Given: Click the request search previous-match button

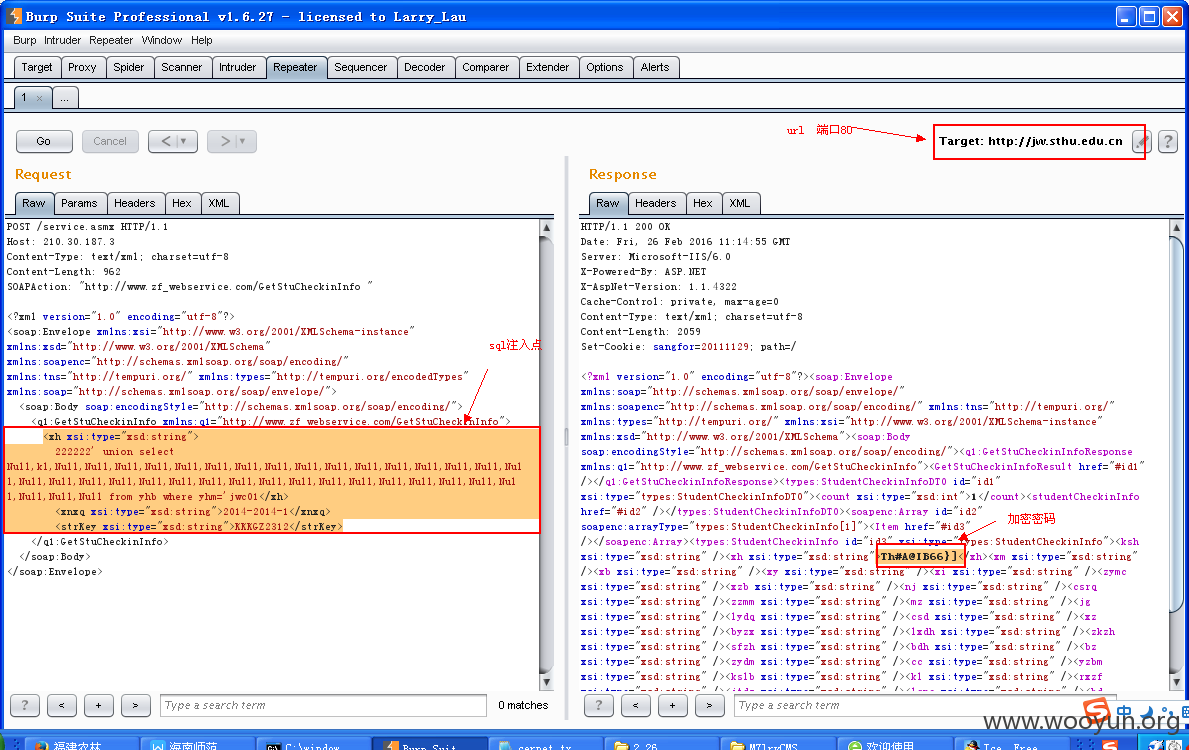Looking at the screenshot, I should 61,705.
